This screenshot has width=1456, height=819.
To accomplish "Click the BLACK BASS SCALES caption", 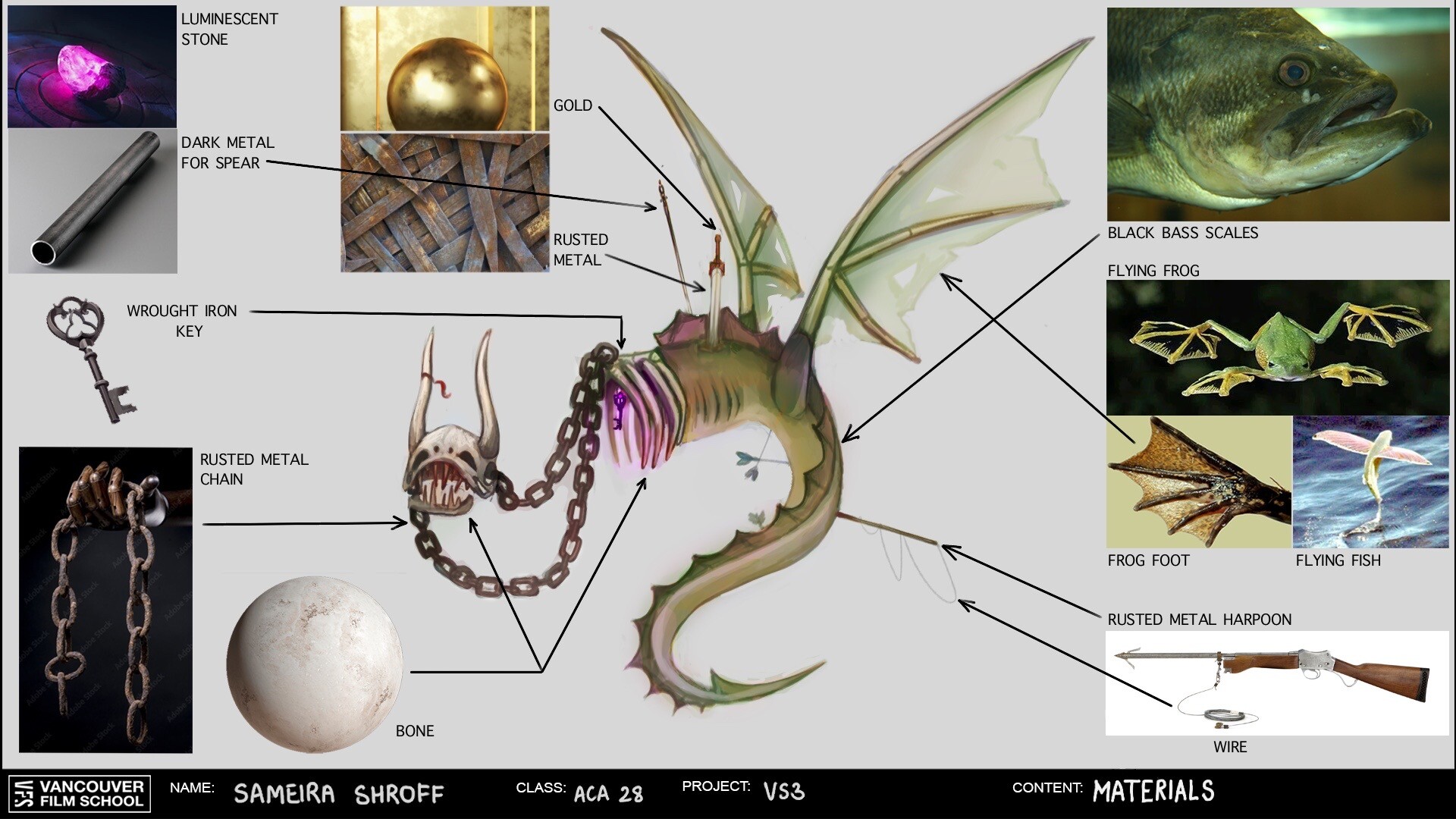I will click(1184, 234).
